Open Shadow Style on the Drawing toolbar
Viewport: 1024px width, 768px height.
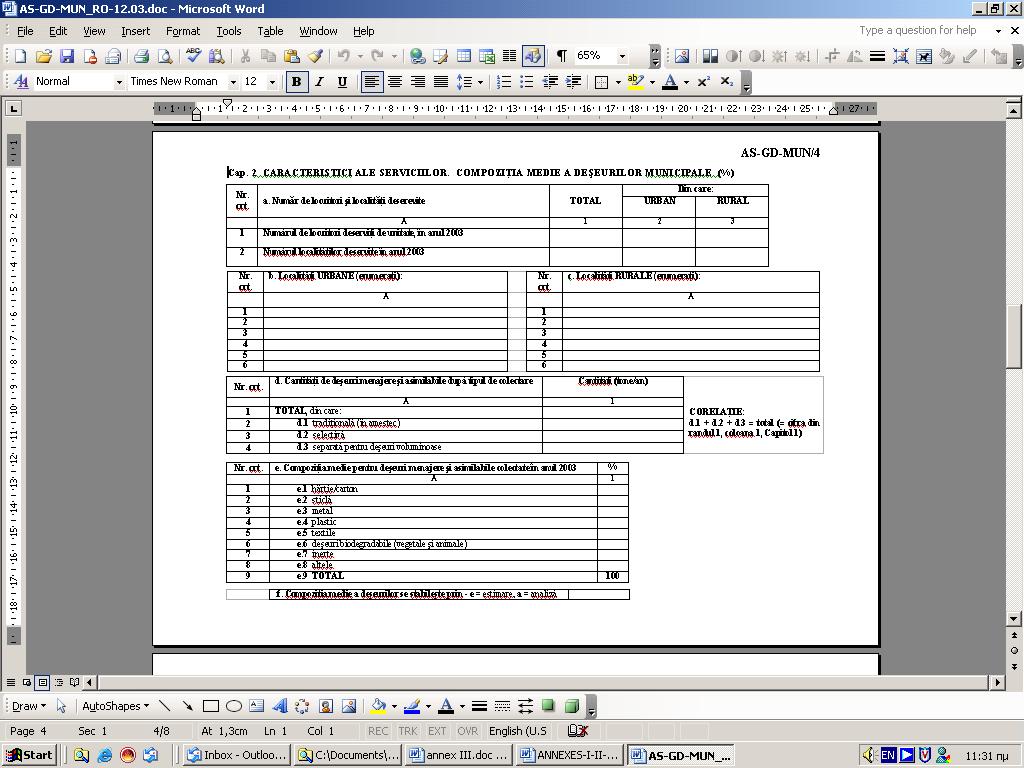pos(549,706)
